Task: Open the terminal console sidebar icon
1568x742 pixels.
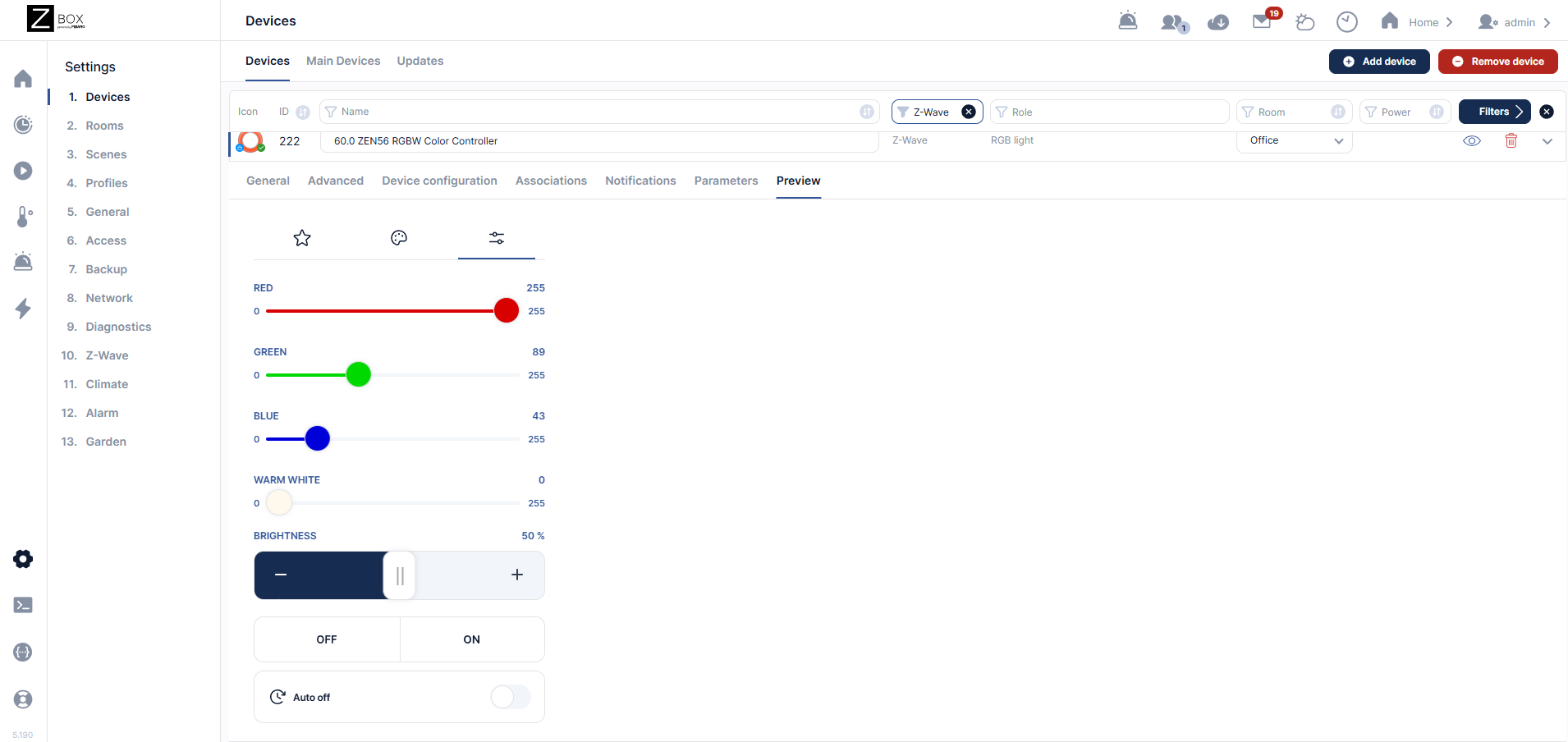Action: (23, 605)
